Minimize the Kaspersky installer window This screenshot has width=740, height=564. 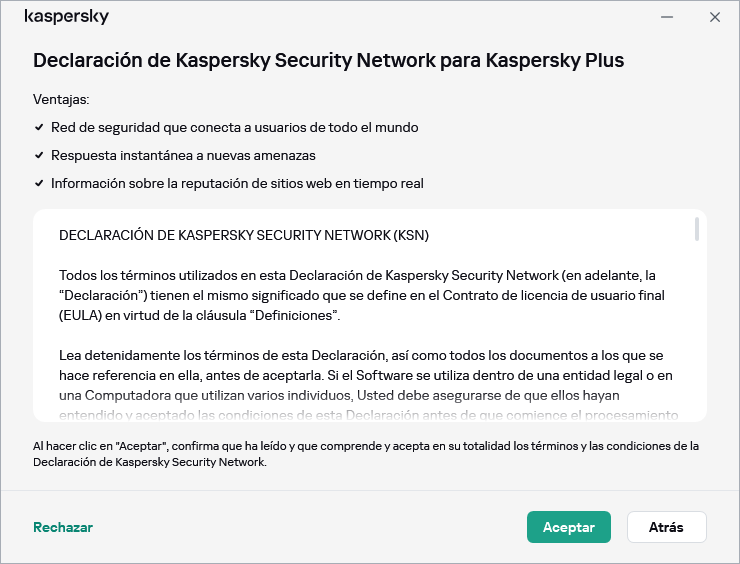click(x=667, y=17)
